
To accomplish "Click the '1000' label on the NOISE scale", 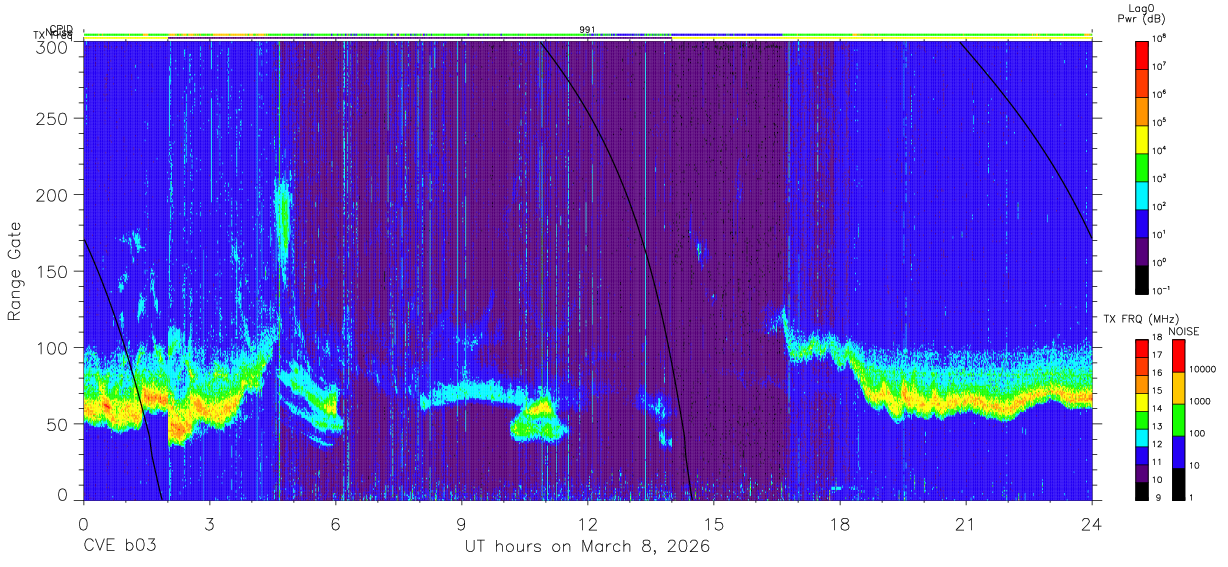I will (1201, 402).
